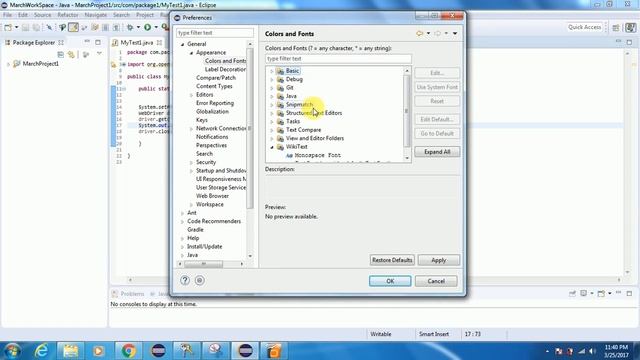The height and width of the screenshot is (360, 640).
Task: Click the Windows Start button
Action: pyautogui.click(x=12, y=351)
